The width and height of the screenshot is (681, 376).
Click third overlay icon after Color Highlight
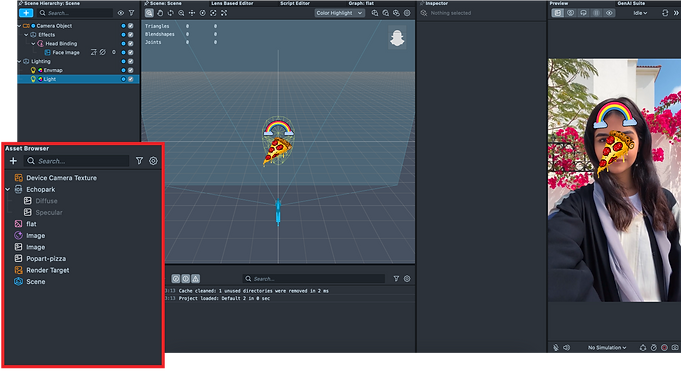point(396,13)
